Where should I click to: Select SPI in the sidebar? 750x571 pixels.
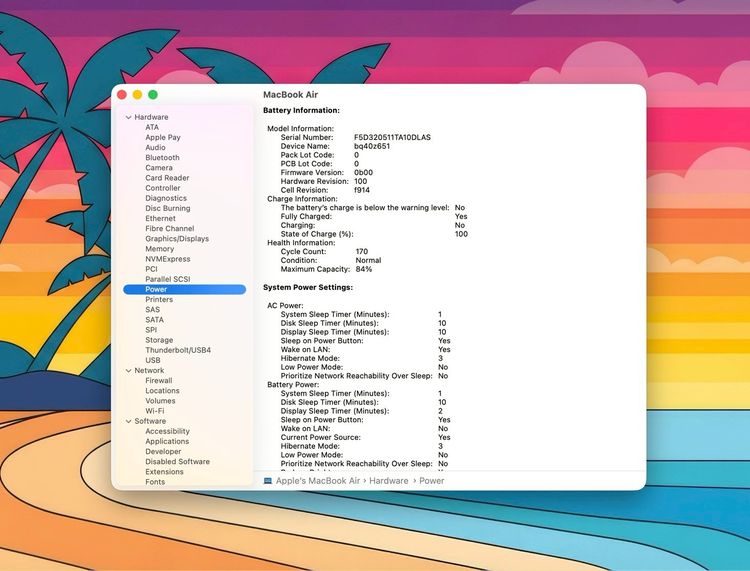click(x=151, y=329)
